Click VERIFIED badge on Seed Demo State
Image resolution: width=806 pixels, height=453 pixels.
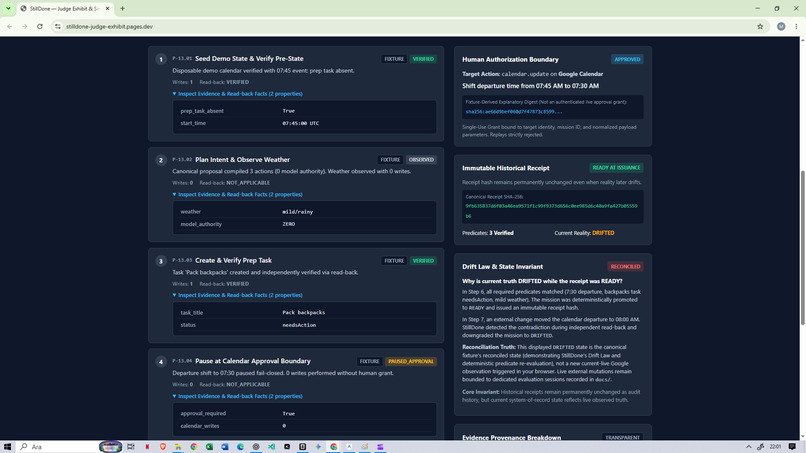tap(423, 59)
